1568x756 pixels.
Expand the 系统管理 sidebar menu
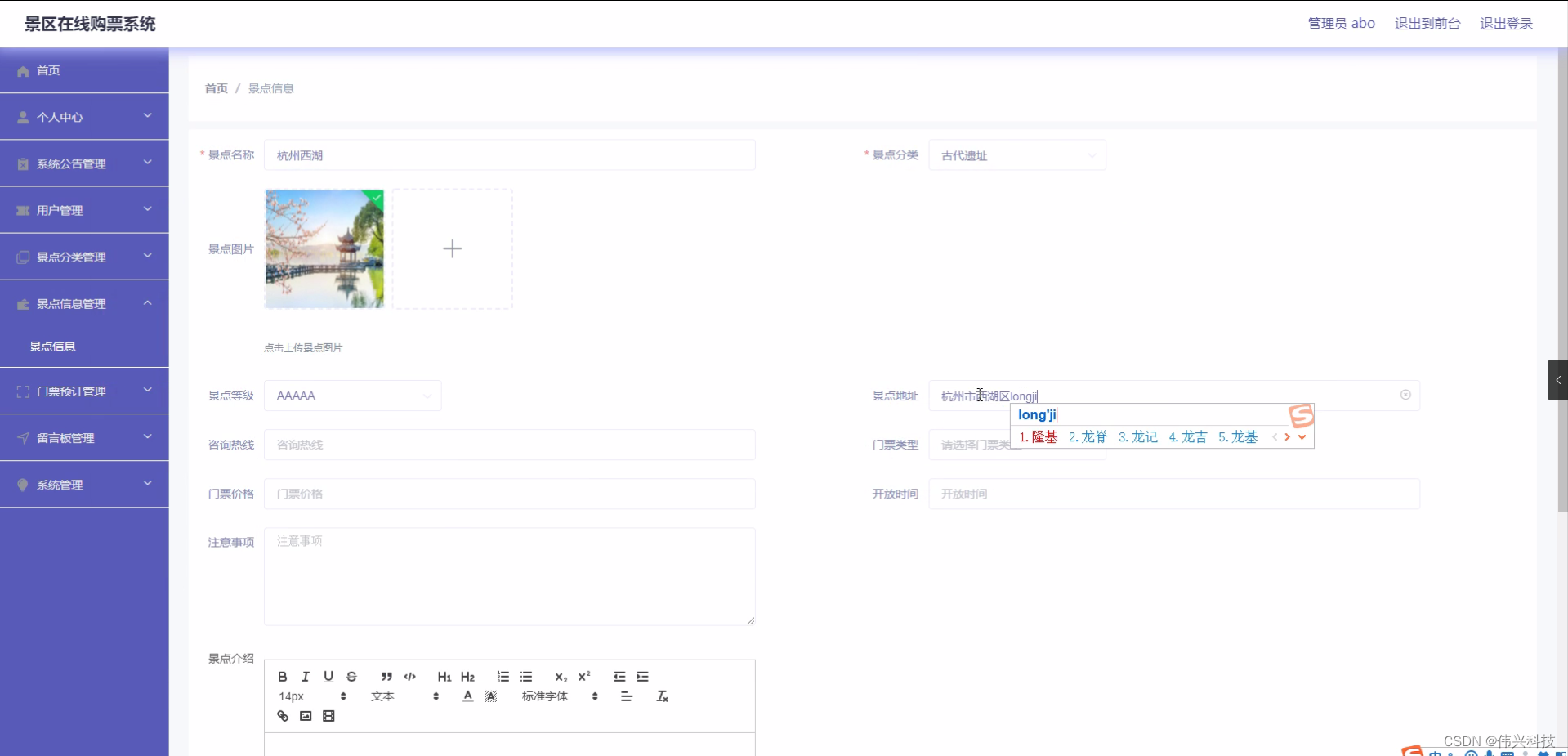84,485
